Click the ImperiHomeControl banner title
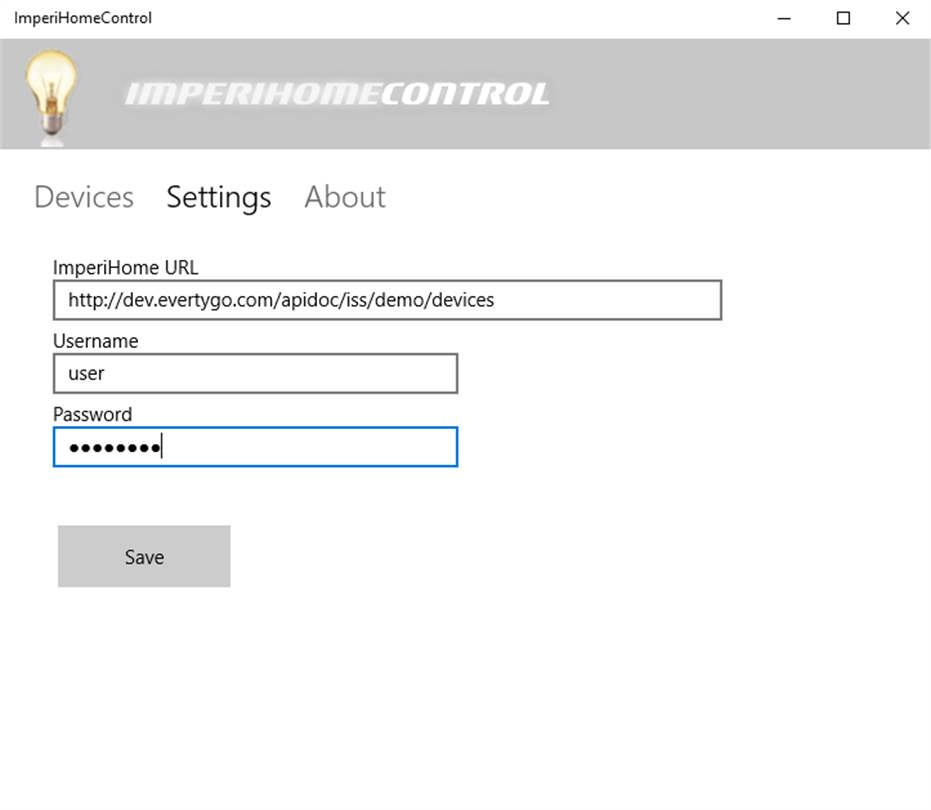 click(337, 94)
